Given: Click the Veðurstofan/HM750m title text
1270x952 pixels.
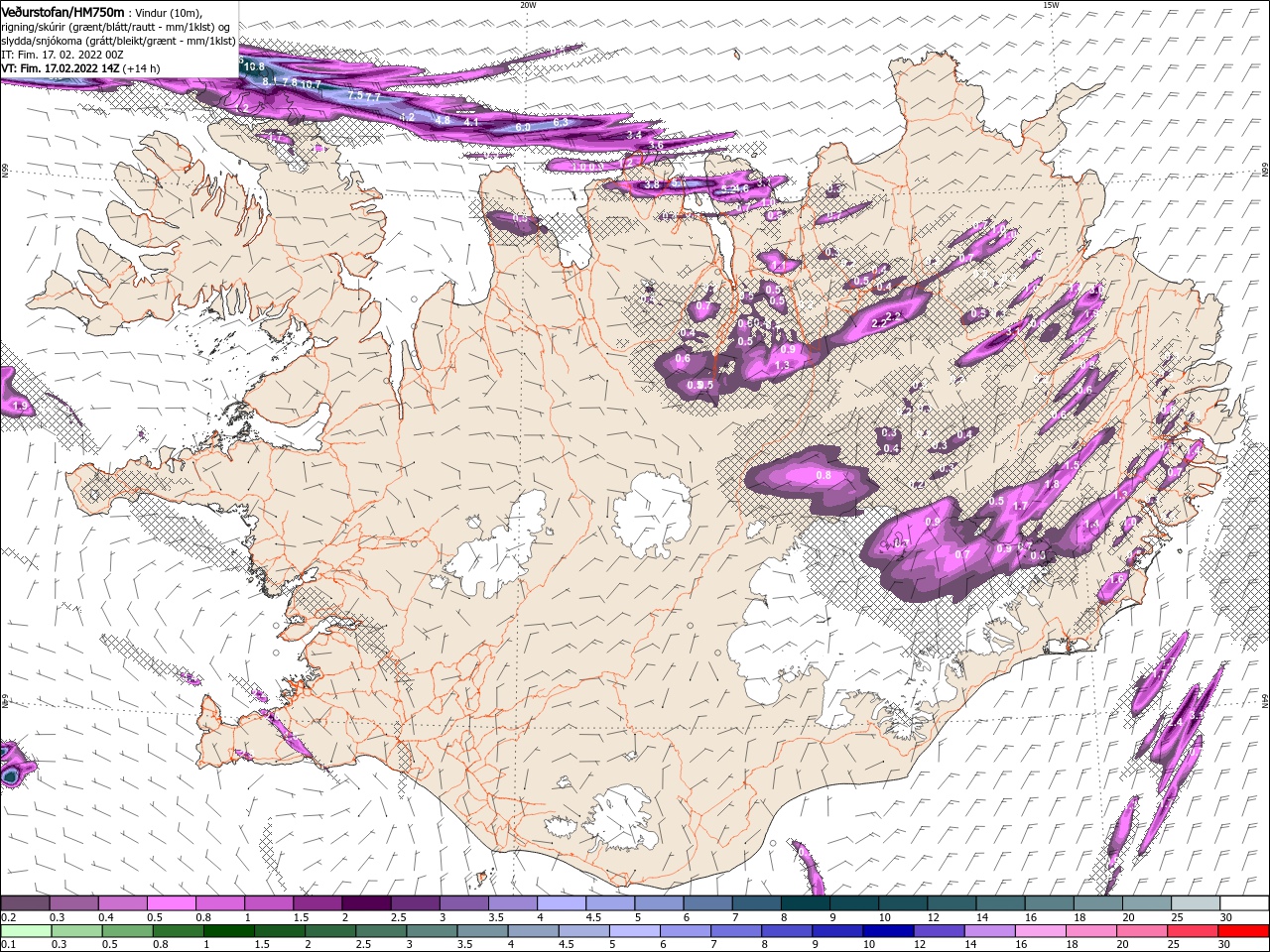Looking at the screenshot, I should [x=63, y=11].
